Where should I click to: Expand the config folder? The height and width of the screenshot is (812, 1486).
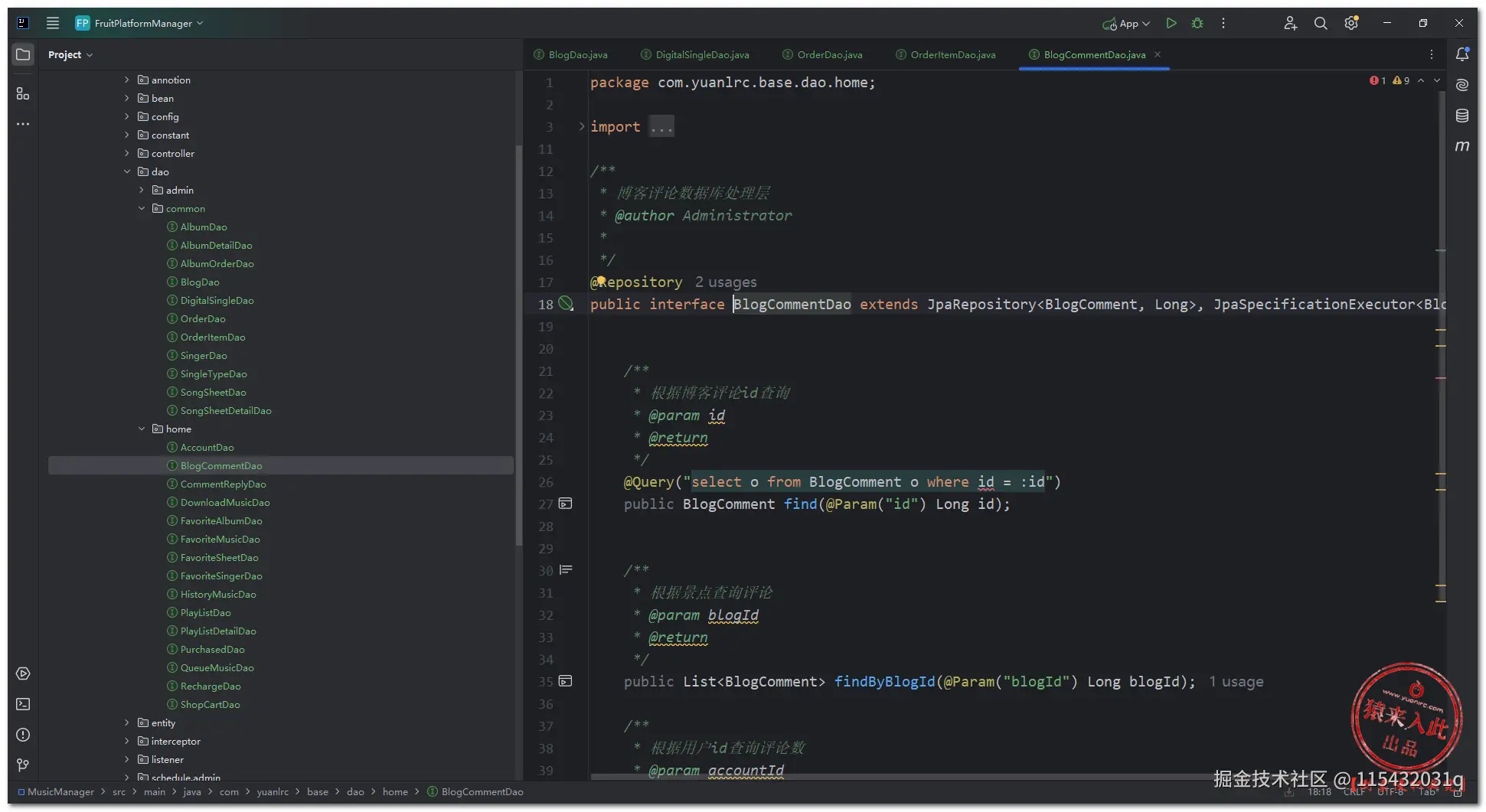[x=127, y=116]
